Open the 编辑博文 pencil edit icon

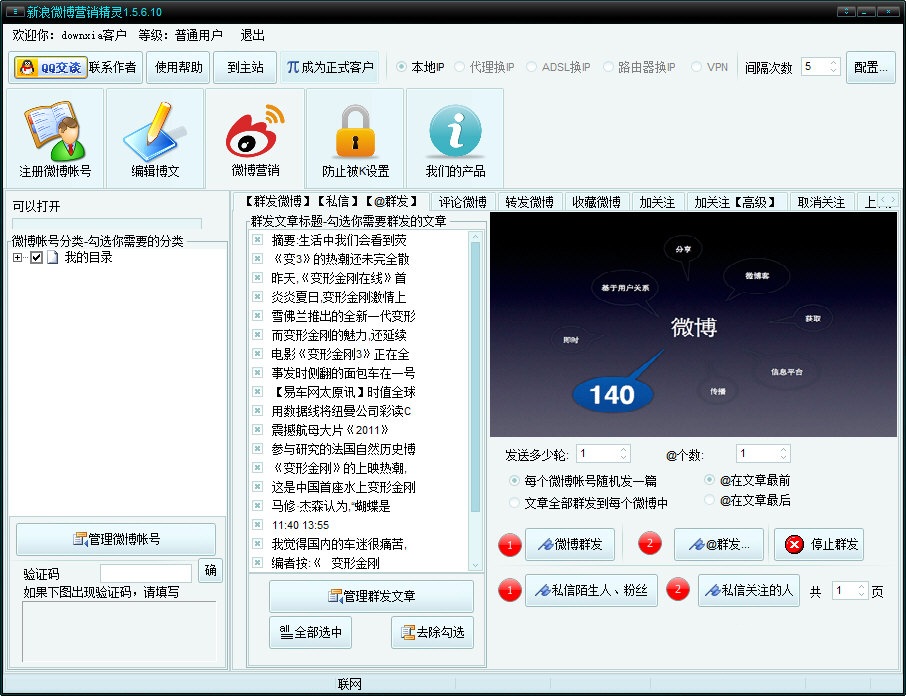(x=155, y=139)
